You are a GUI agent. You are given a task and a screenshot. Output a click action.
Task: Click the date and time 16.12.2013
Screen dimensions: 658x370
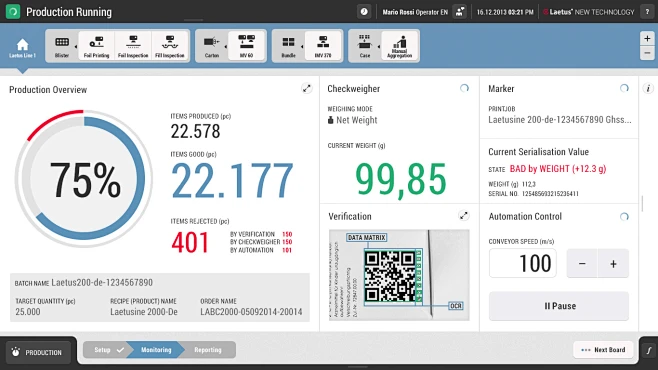pyautogui.click(x=505, y=12)
